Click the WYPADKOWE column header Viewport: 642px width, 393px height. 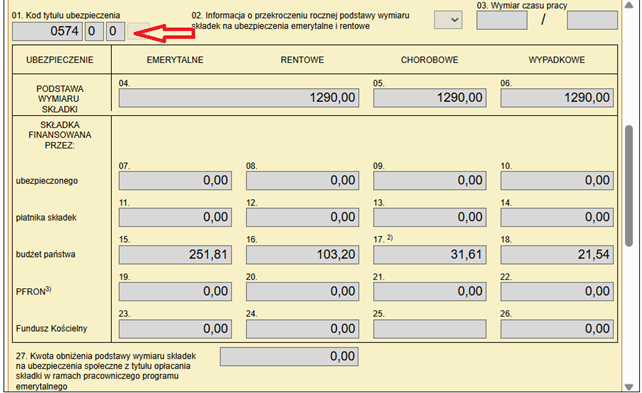click(x=557, y=60)
